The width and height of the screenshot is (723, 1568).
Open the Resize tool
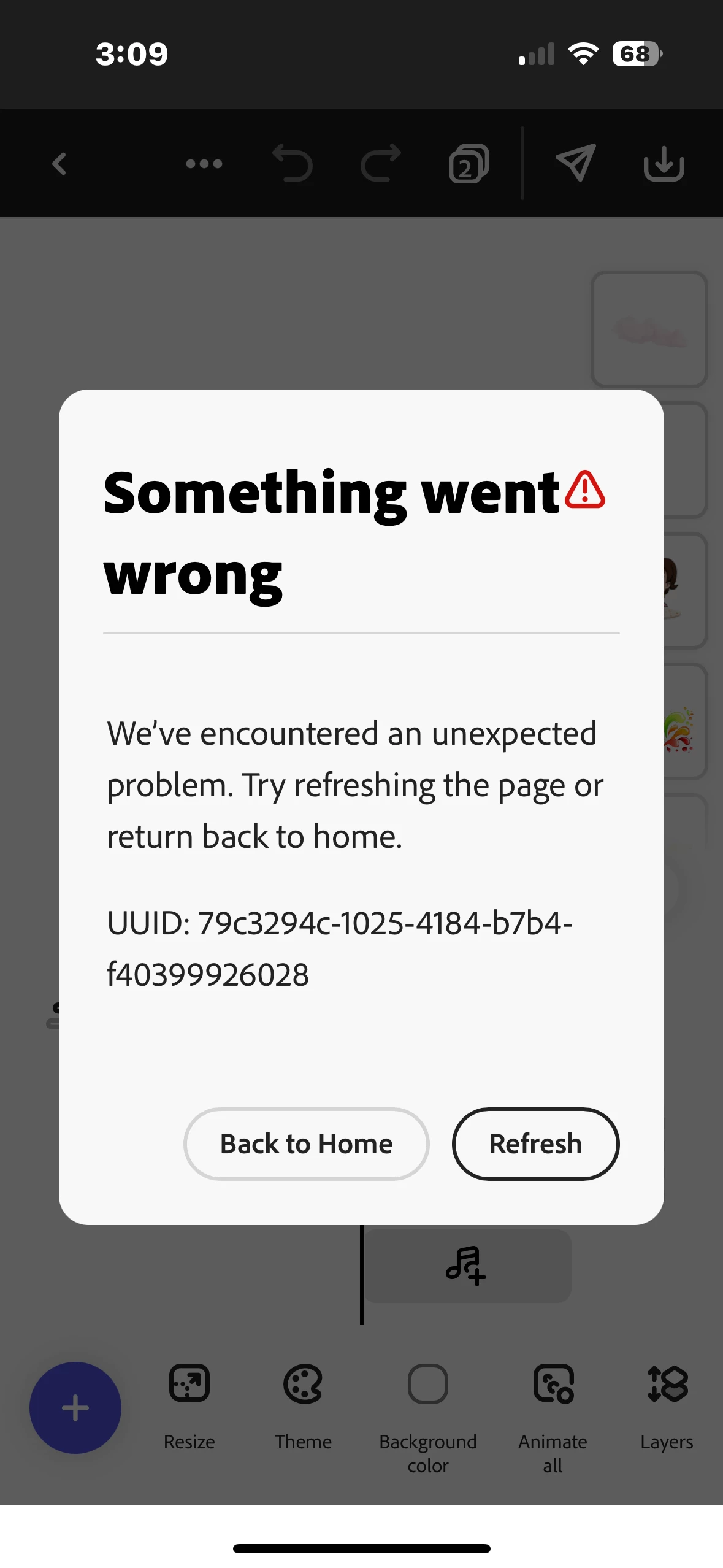pos(189,1406)
